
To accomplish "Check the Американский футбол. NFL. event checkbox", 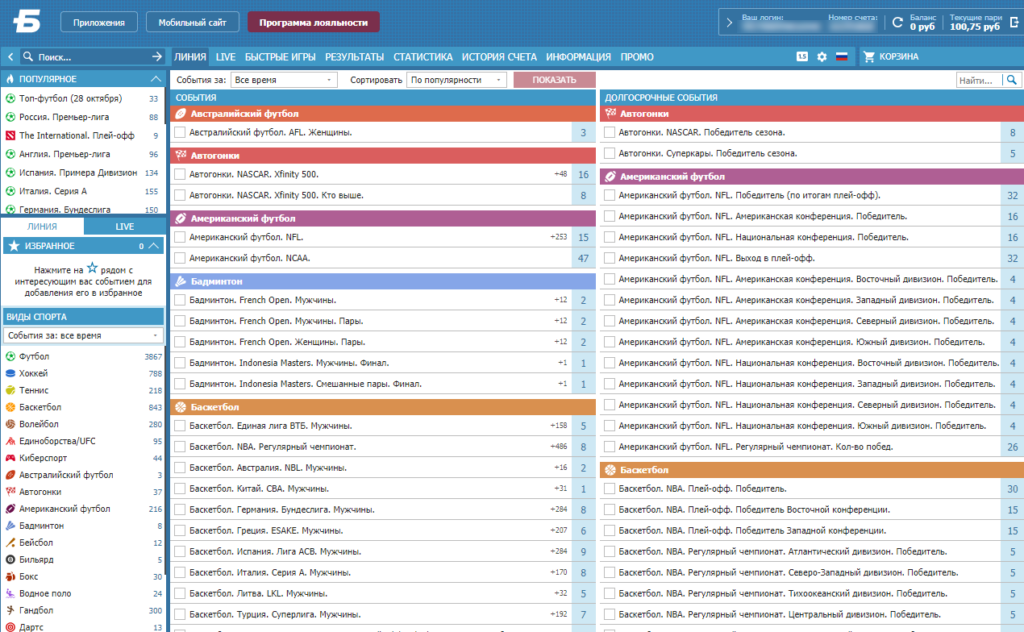I will 180,237.
